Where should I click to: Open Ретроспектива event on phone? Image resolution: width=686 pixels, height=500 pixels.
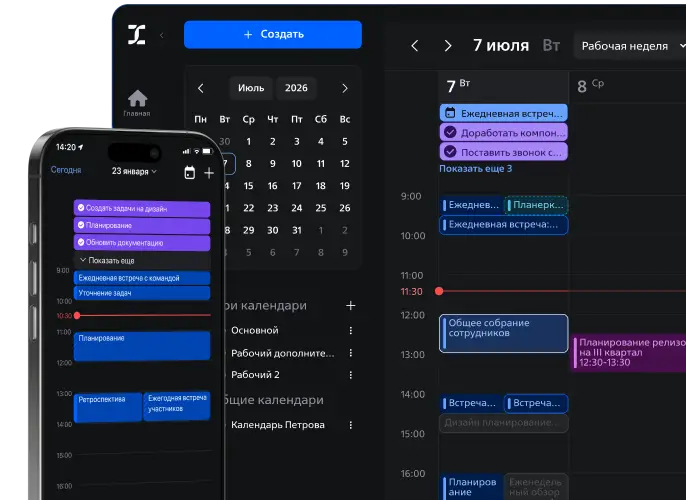[x=108, y=407]
